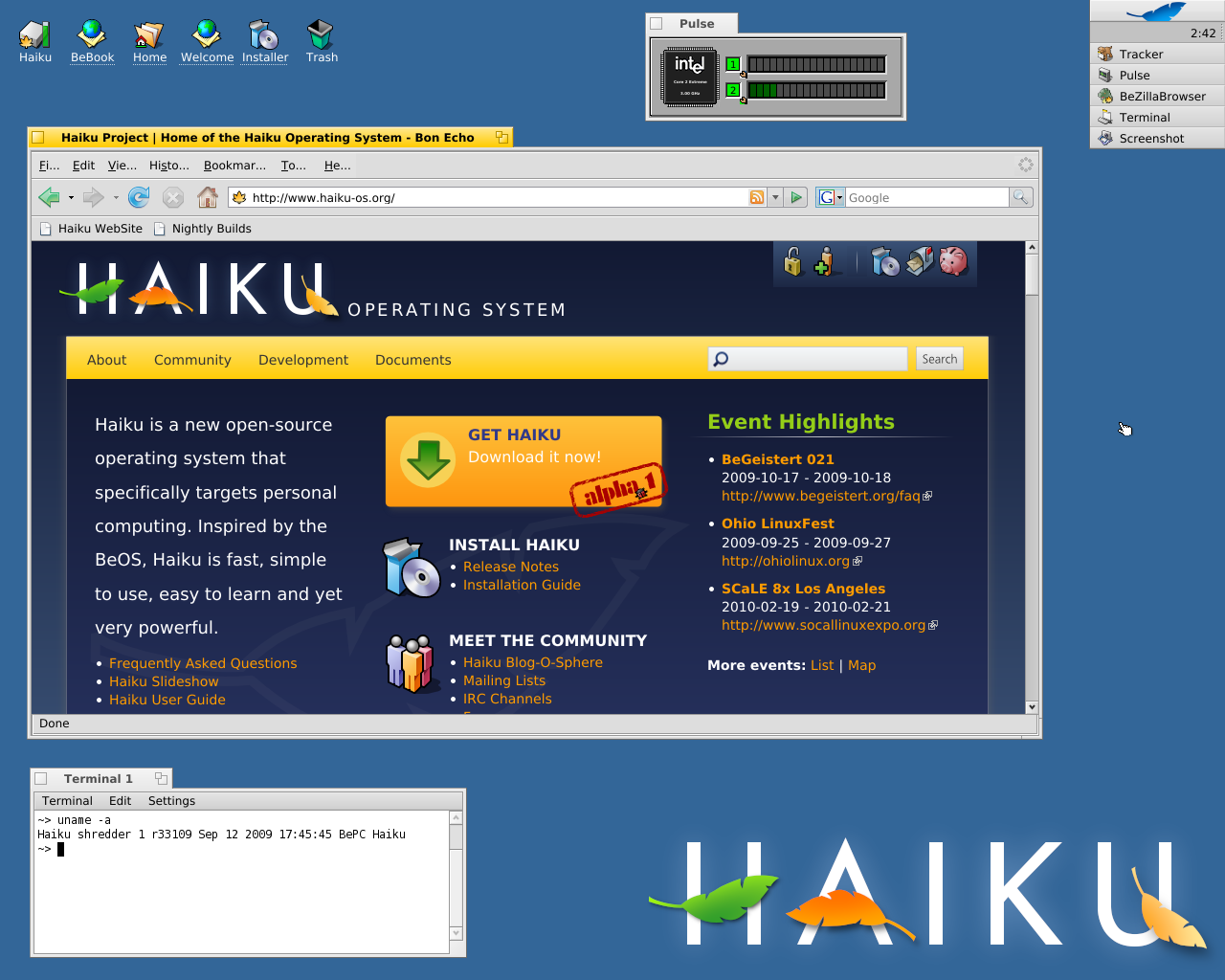This screenshot has width=1225, height=980.
Task: Click the piggy bank donate icon
Action: coord(953,261)
